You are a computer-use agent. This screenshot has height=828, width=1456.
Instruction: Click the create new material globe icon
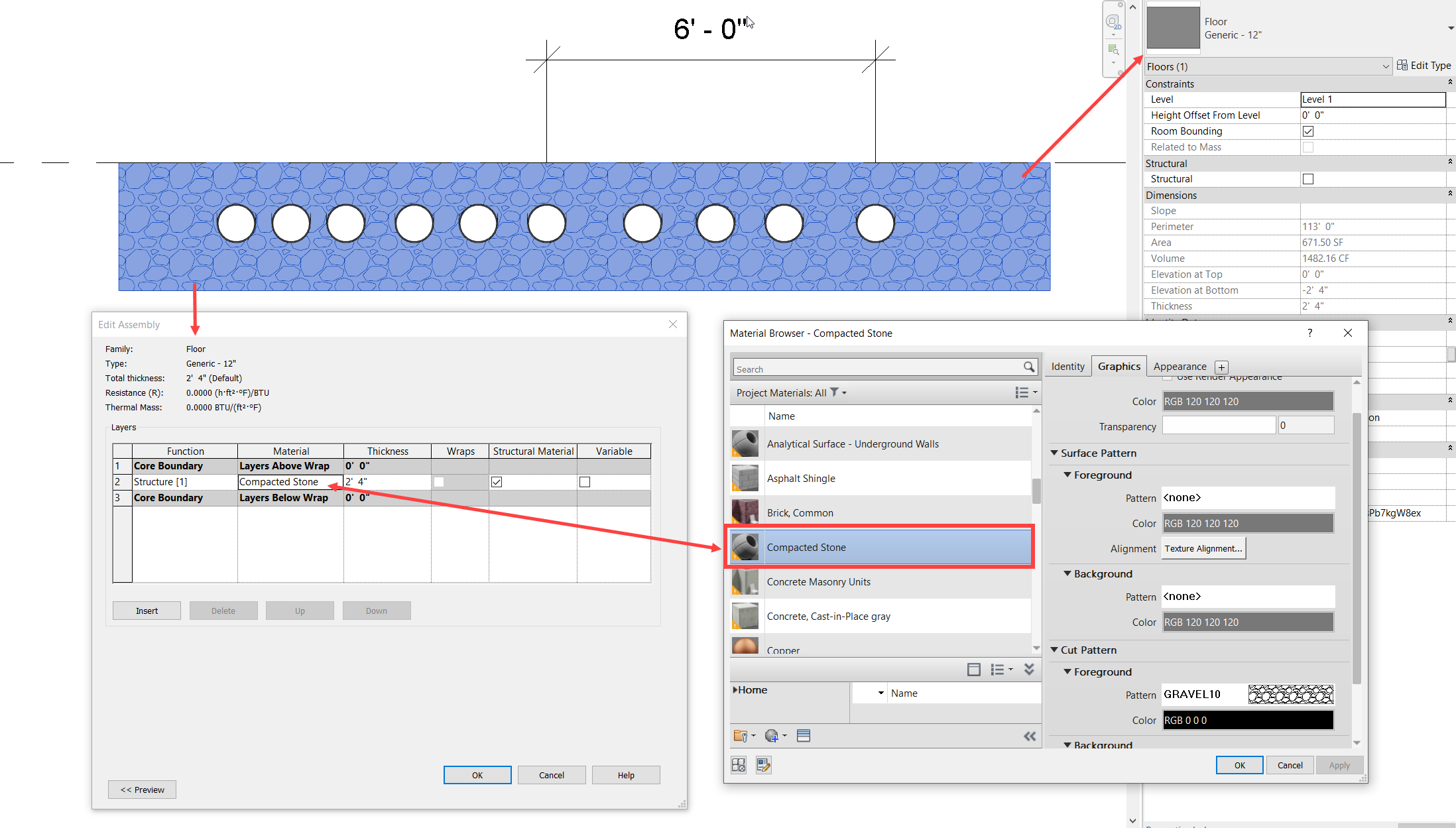[x=771, y=736]
